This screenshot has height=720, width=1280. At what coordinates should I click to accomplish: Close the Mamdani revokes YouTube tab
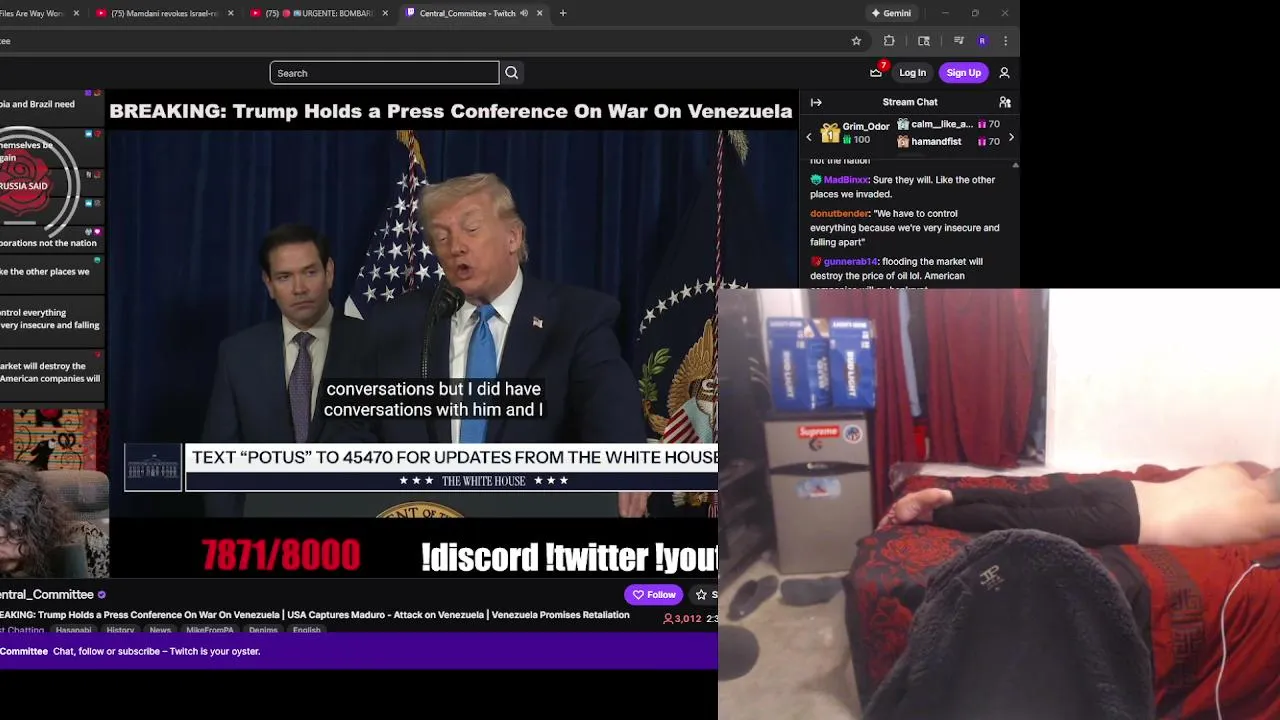pos(231,13)
